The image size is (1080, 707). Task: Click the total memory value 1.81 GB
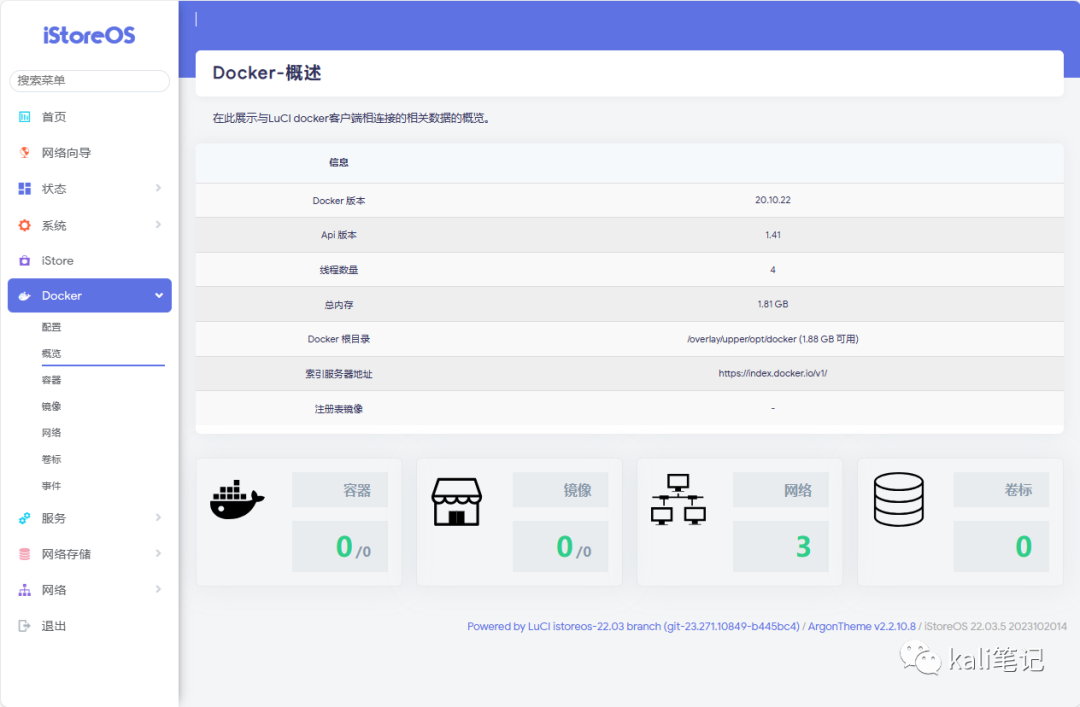pos(773,304)
